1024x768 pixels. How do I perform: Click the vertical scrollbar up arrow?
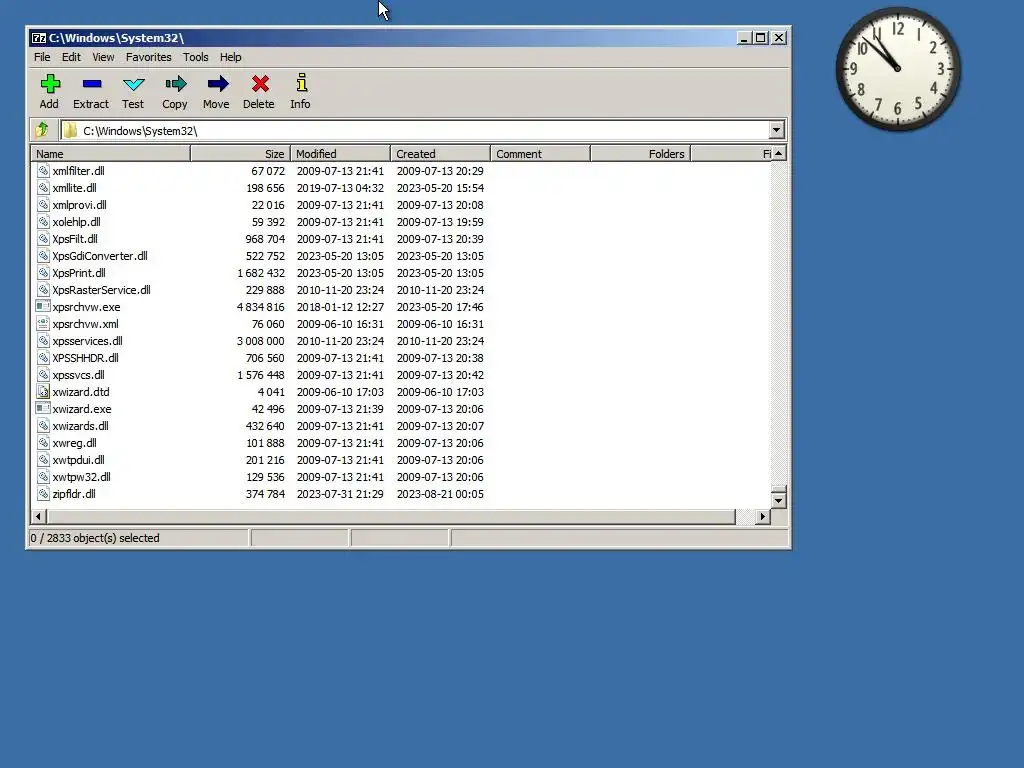click(778, 153)
